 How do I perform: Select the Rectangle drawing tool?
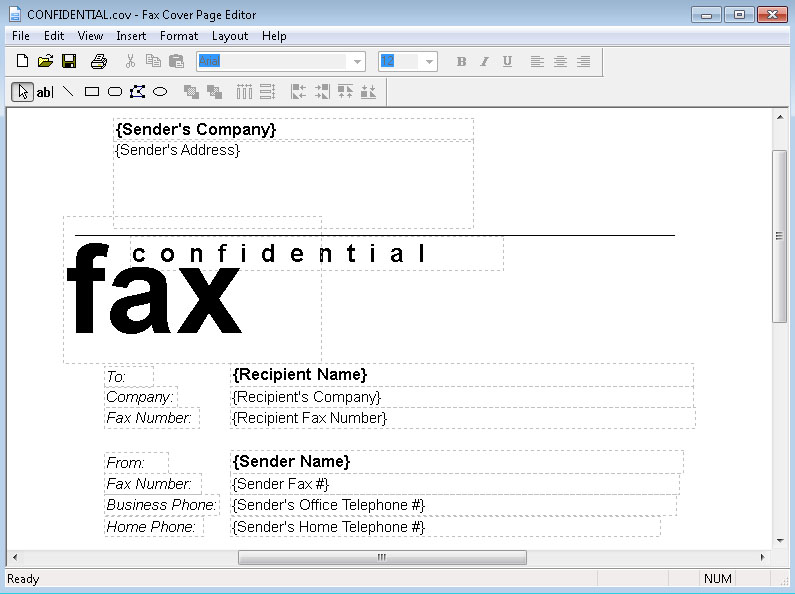coord(91,92)
